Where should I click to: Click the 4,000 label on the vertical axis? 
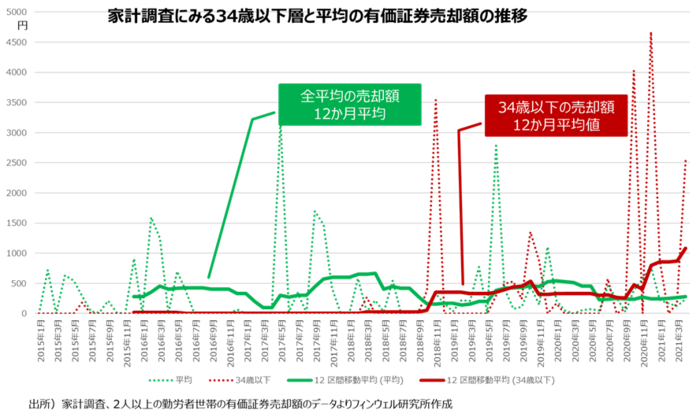click(15, 73)
